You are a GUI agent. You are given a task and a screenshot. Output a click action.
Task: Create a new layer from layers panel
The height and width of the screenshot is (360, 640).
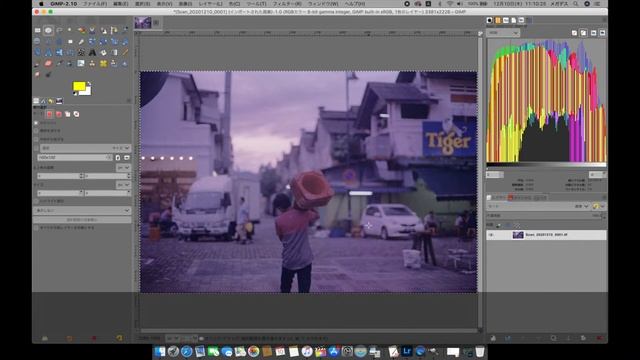493,338
